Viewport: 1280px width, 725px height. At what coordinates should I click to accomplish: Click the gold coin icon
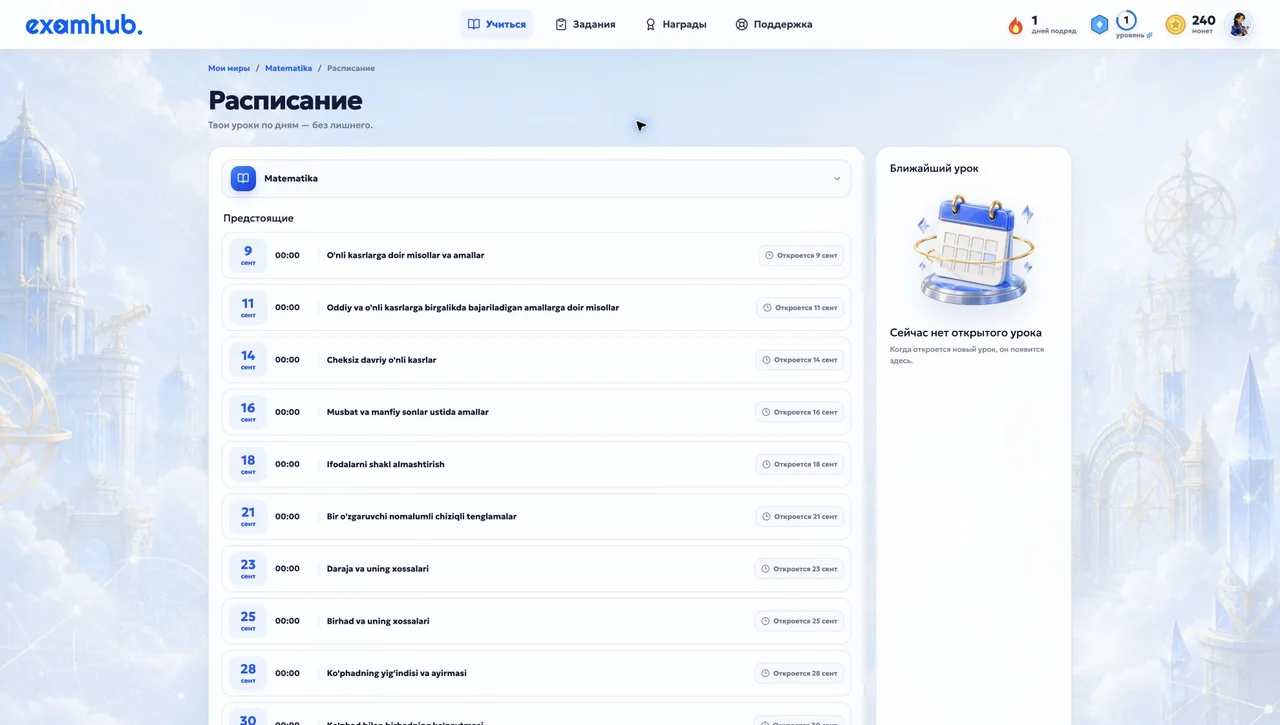point(1176,25)
